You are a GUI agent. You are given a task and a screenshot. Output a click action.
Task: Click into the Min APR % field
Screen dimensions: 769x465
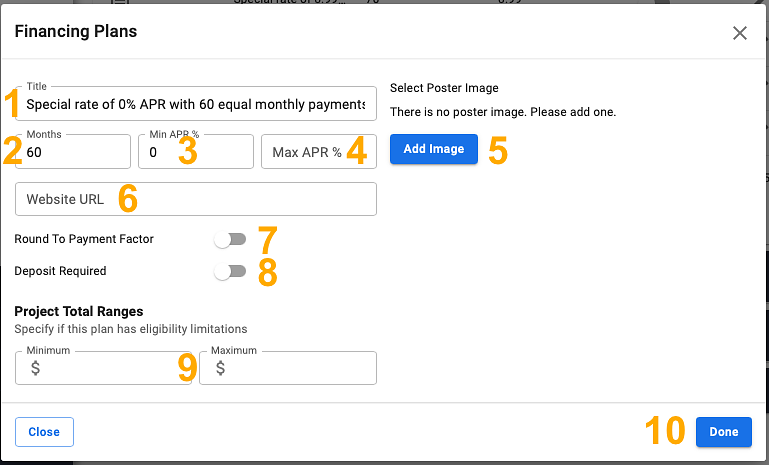tap(196, 152)
